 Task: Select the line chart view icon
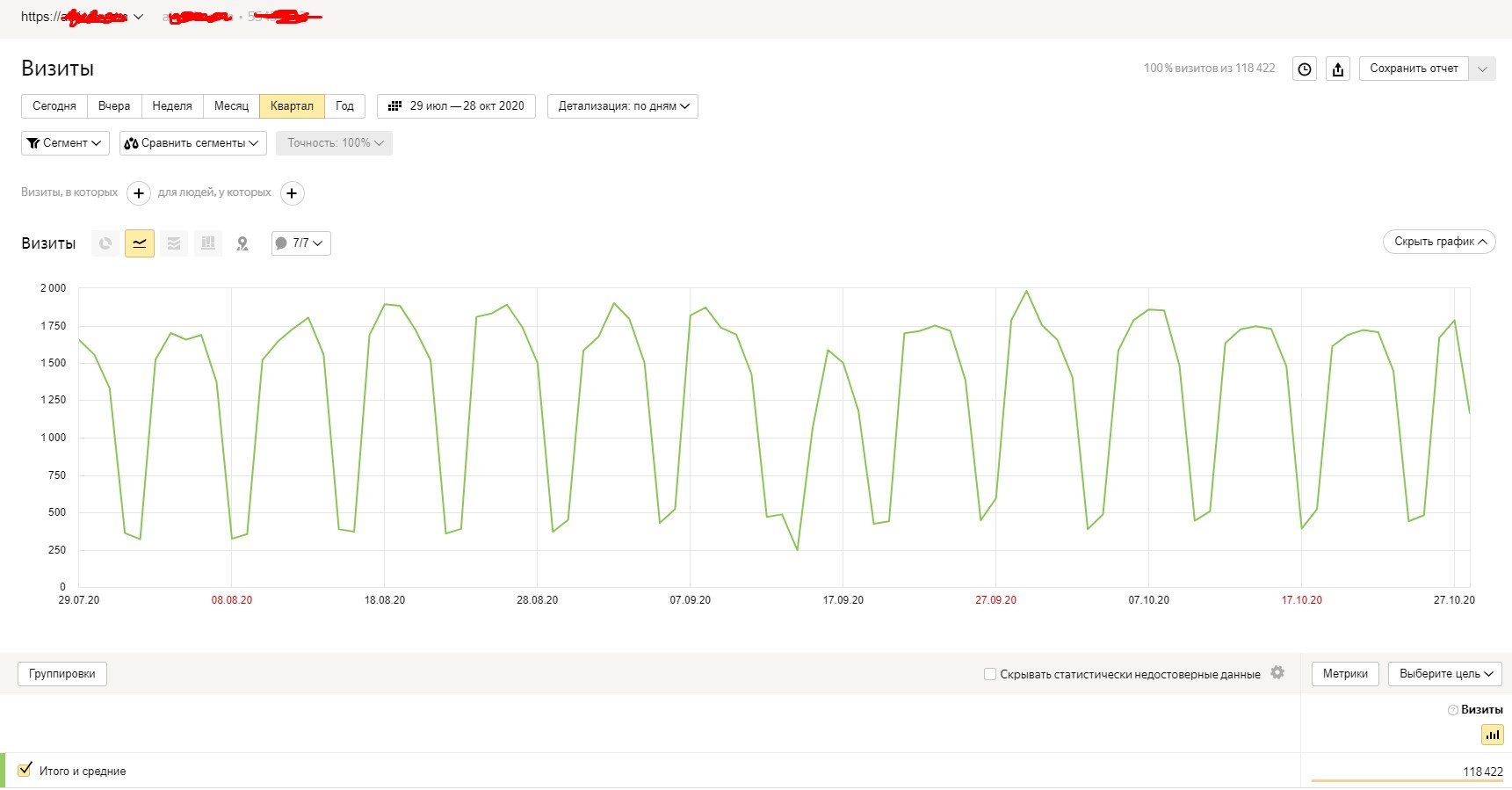click(140, 243)
